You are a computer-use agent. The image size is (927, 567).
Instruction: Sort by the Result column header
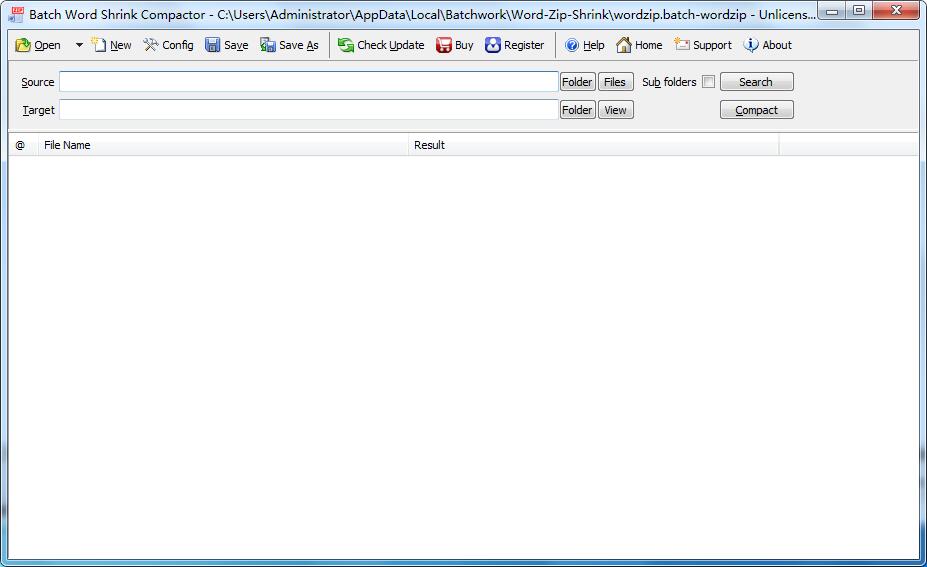tap(593, 145)
